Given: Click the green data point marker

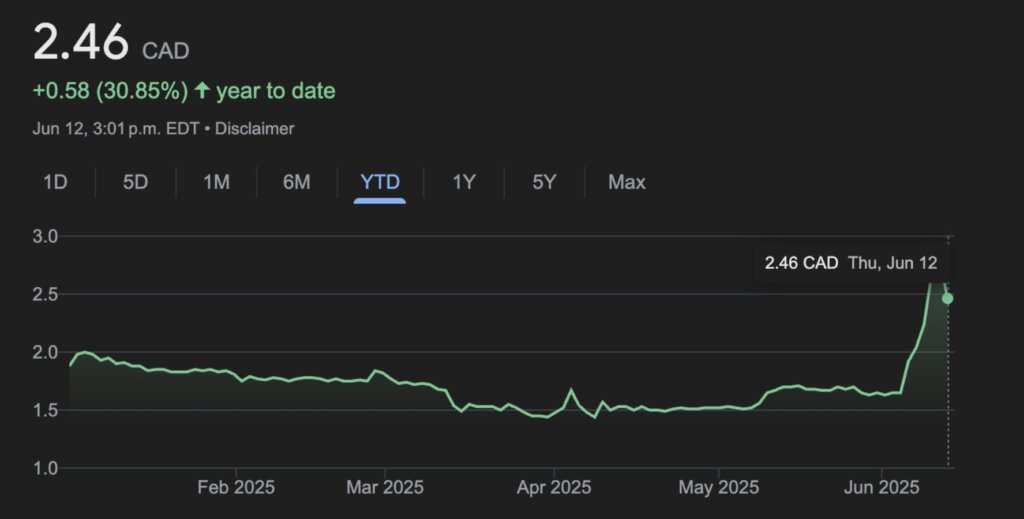Looking at the screenshot, I should coord(948,298).
